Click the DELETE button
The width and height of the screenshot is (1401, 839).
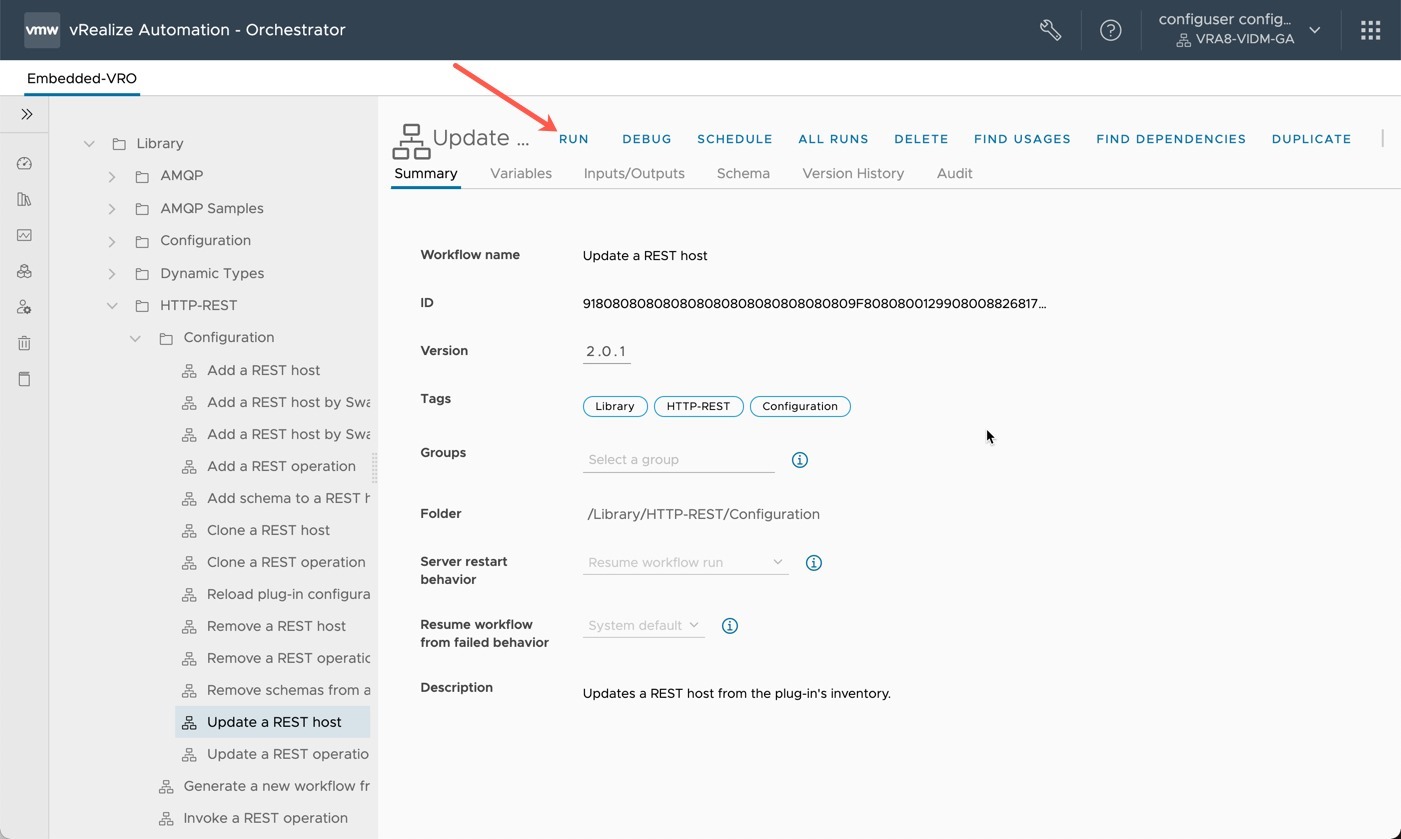pyautogui.click(x=921, y=139)
